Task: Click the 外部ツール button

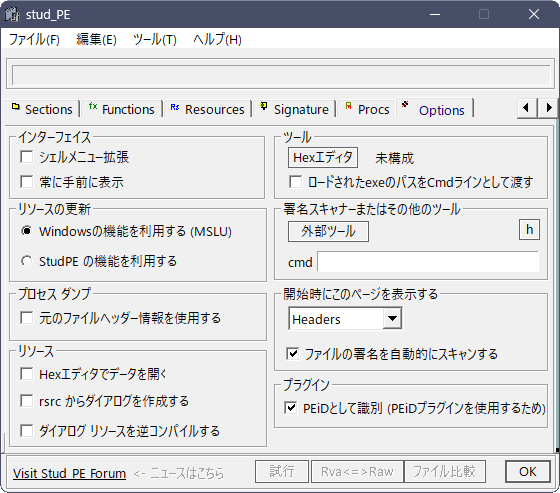Action: click(x=328, y=231)
